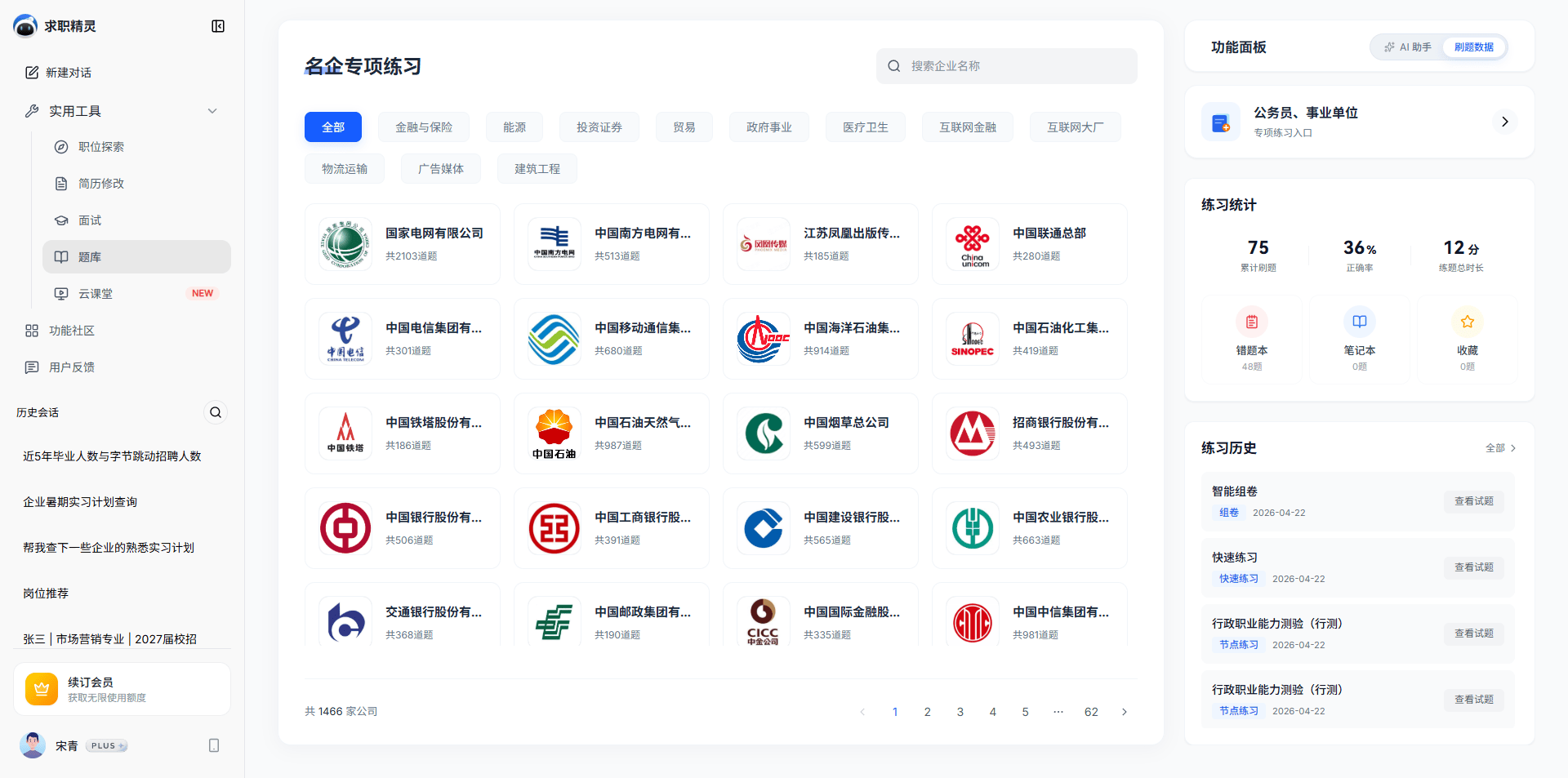The height and width of the screenshot is (778, 1568).
Task: Click the 中国移动 logo icon
Action: click(x=555, y=339)
